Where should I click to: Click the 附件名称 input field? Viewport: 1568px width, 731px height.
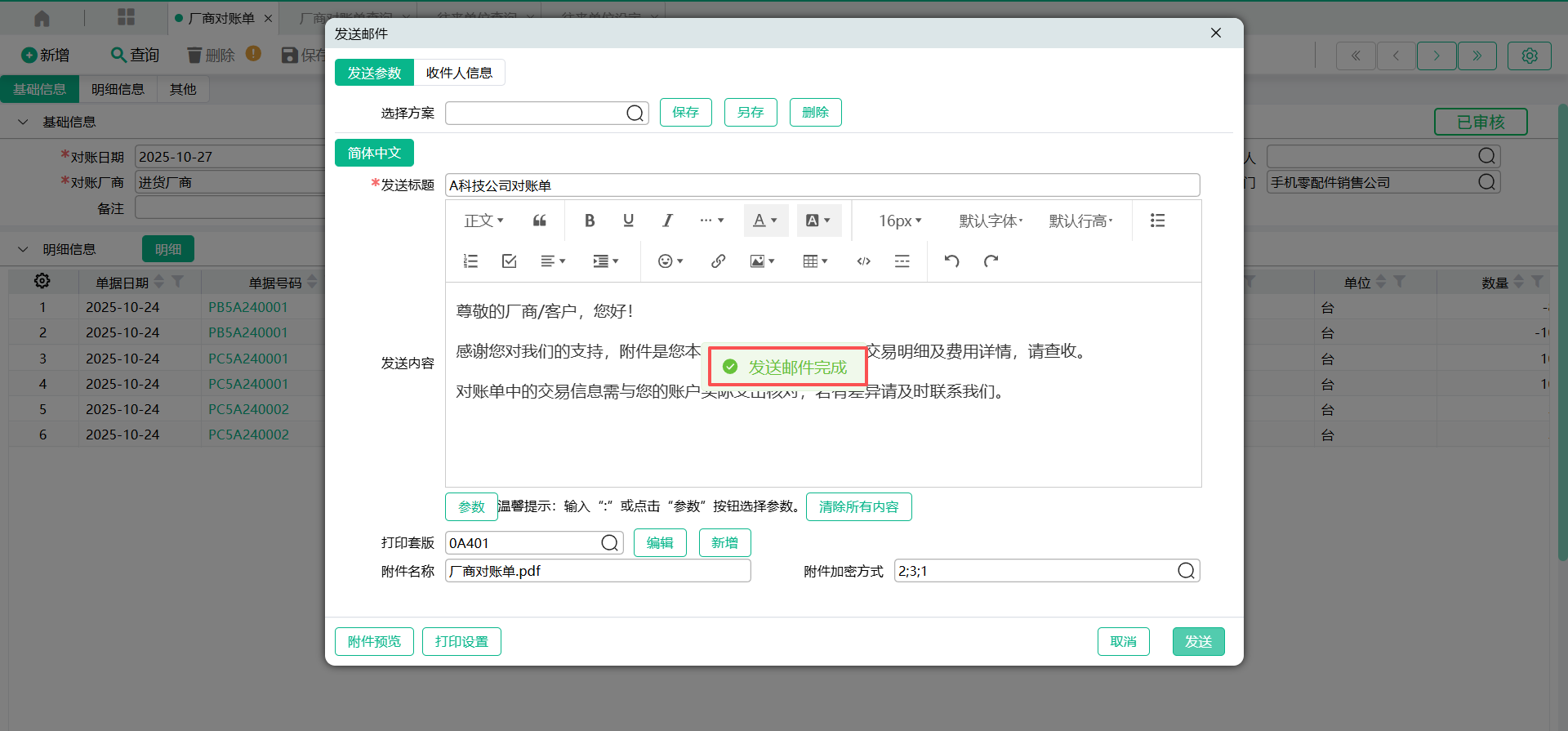click(598, 571)
